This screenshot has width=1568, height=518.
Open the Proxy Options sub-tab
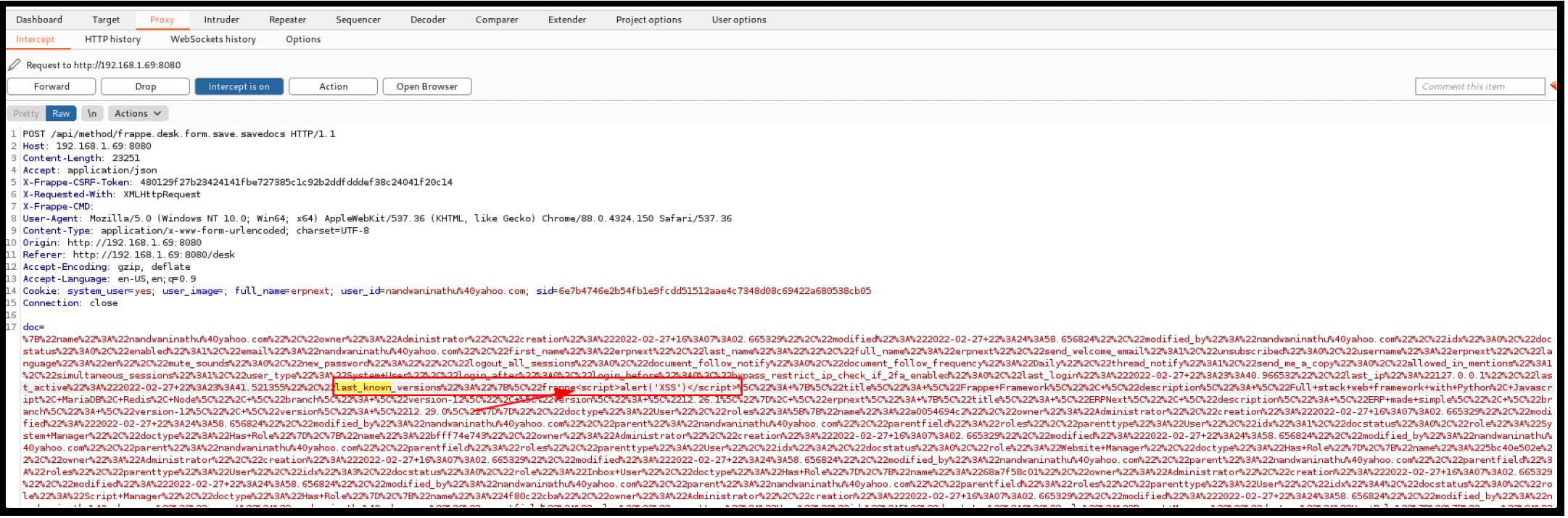tap(303, 39)
